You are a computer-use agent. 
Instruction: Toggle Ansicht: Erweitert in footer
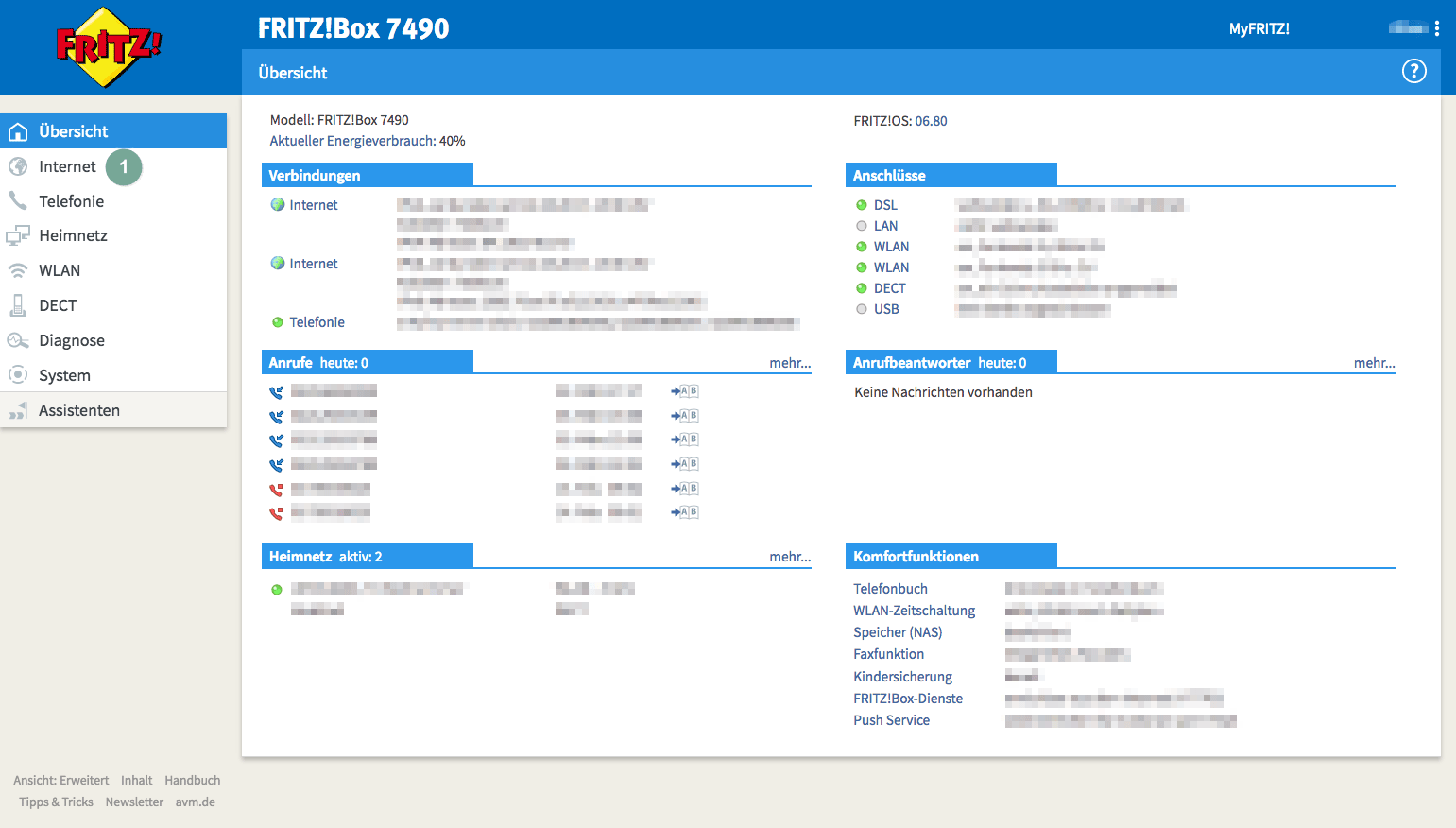point(60,781)
